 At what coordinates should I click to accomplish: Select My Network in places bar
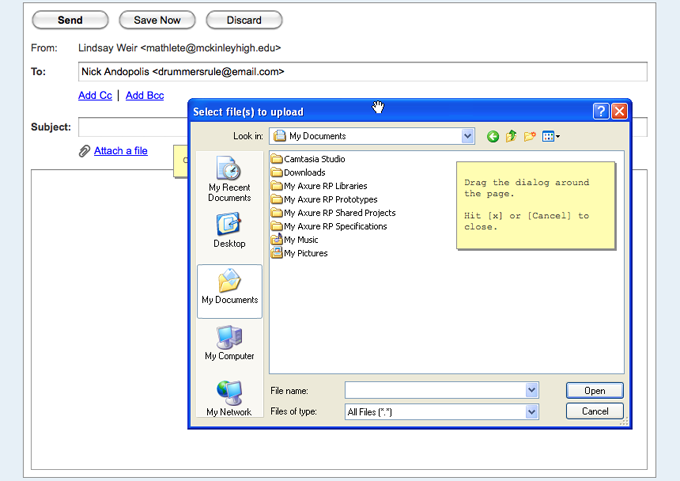[x=229, y=398]
